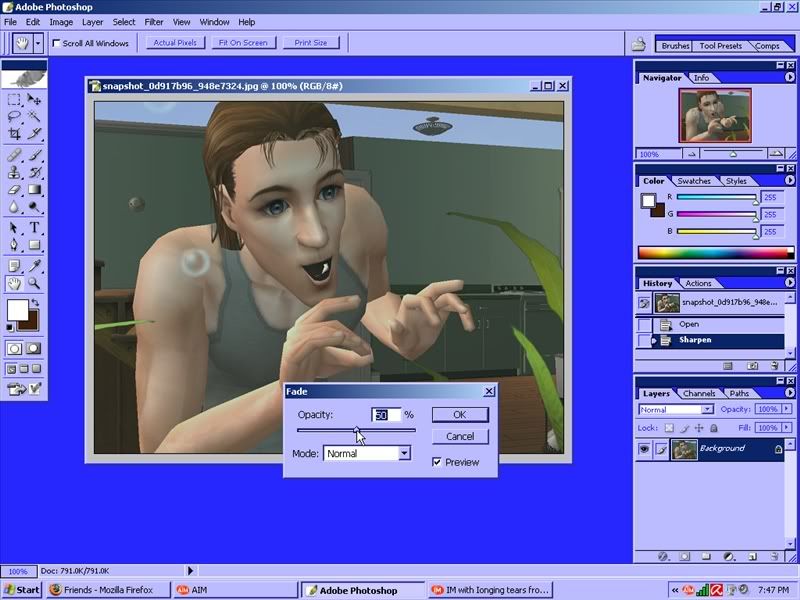Select the Rectangular Marquee tool
This screenshot has width=800, height=600.
click(14, 99)
